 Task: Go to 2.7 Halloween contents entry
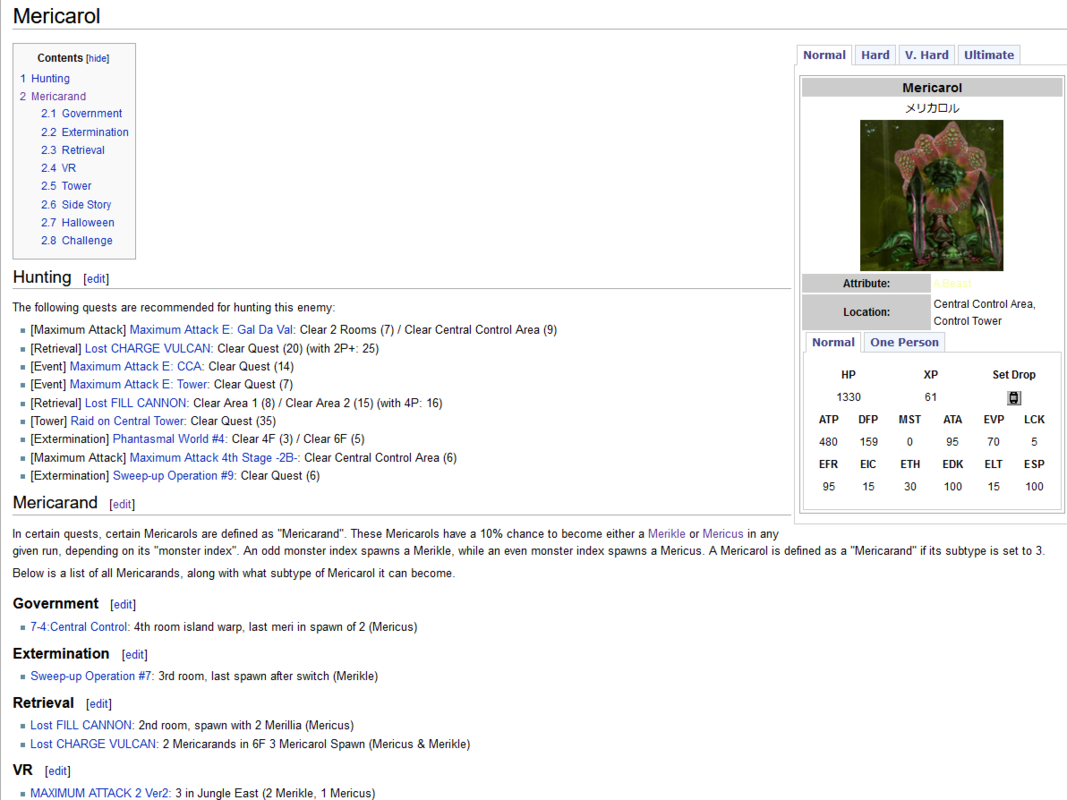tap(78, 222)
